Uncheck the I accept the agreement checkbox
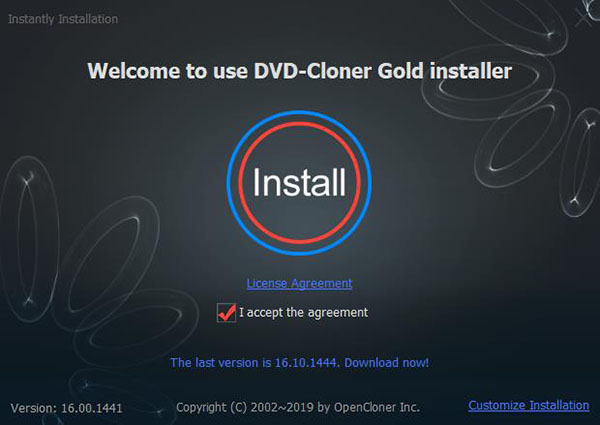 point(226,313)
